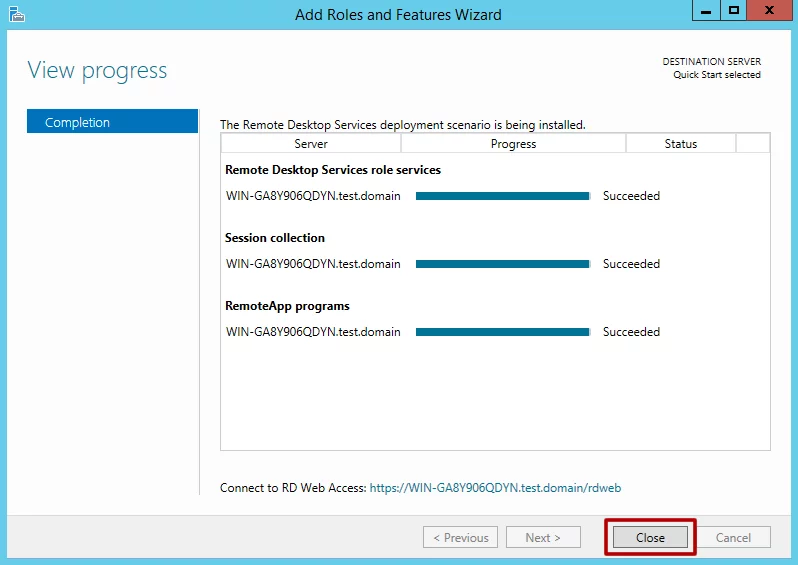Viewport: 798px width, 565px height.
Task: Click the Succeeded status for Session collection
Action: point(631,264)
